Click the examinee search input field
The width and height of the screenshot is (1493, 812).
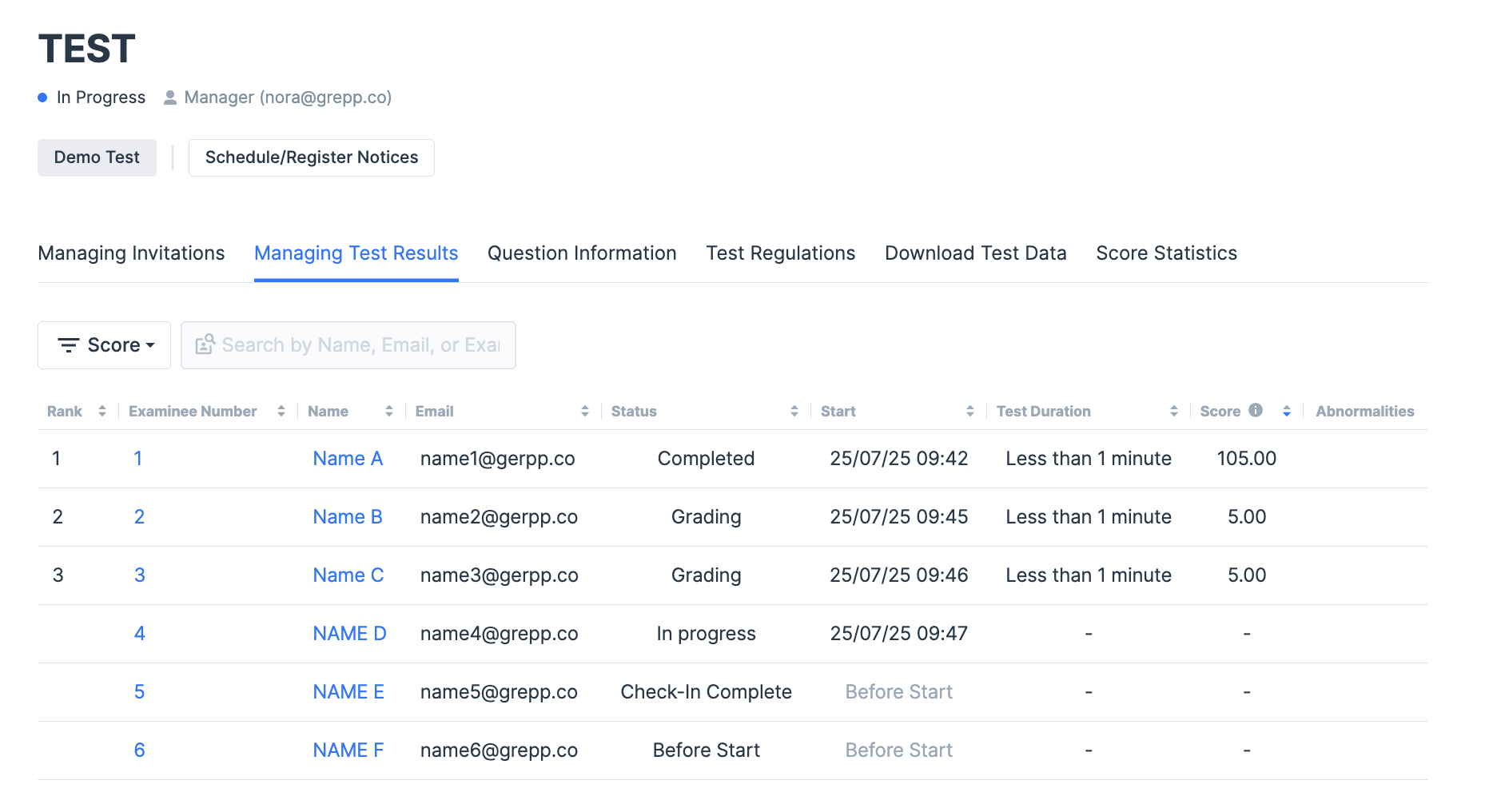360,345
